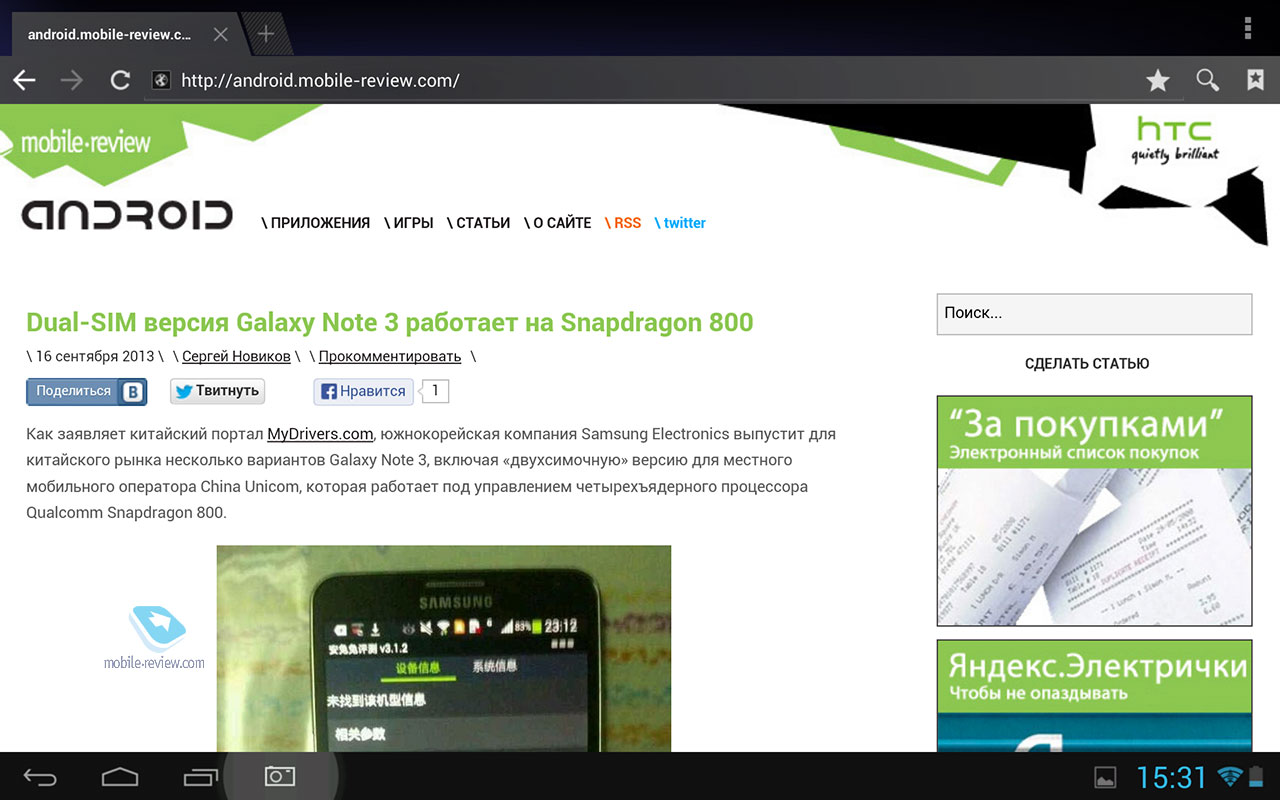
Task: Tap the Android home button
Action: [119, 776]
